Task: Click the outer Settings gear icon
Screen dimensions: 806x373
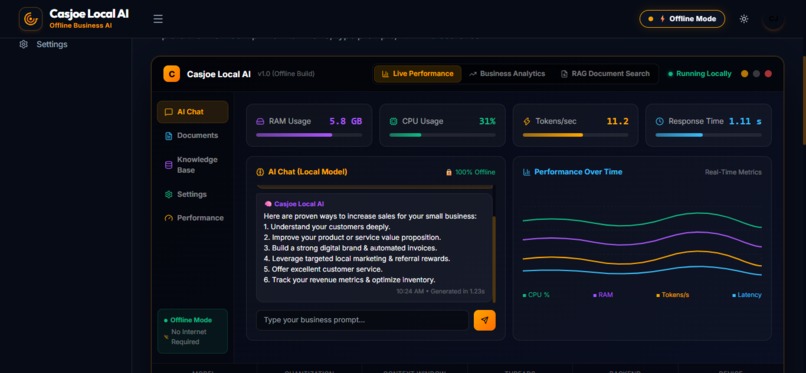Action: (x=23, y=44)
